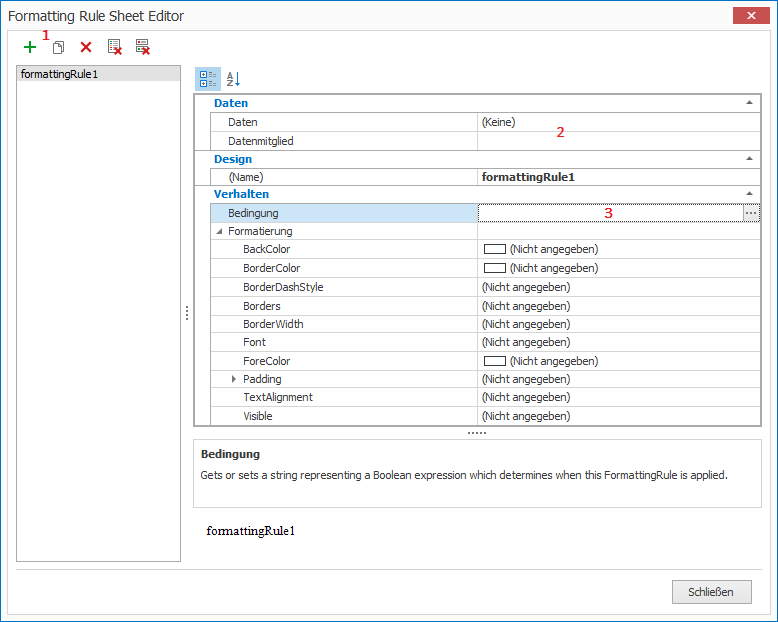
Task: Click the BackColor color swatch
Action: point(495,249)
